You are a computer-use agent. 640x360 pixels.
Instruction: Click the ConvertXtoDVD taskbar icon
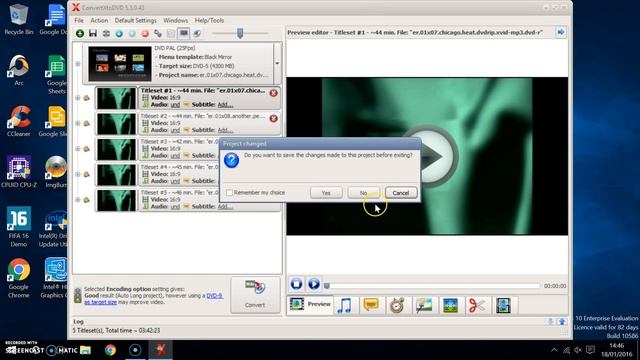(161, 350)
